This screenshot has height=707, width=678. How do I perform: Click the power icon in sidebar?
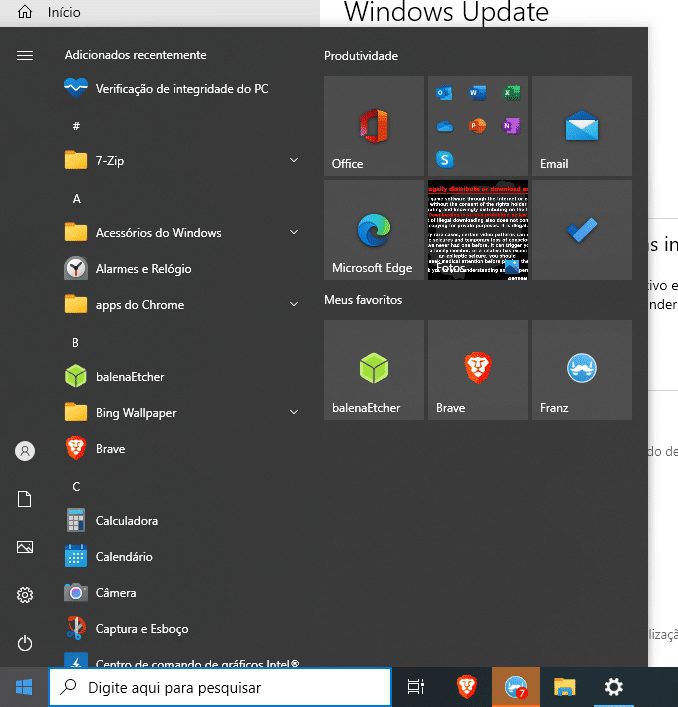tap(25, 643)
